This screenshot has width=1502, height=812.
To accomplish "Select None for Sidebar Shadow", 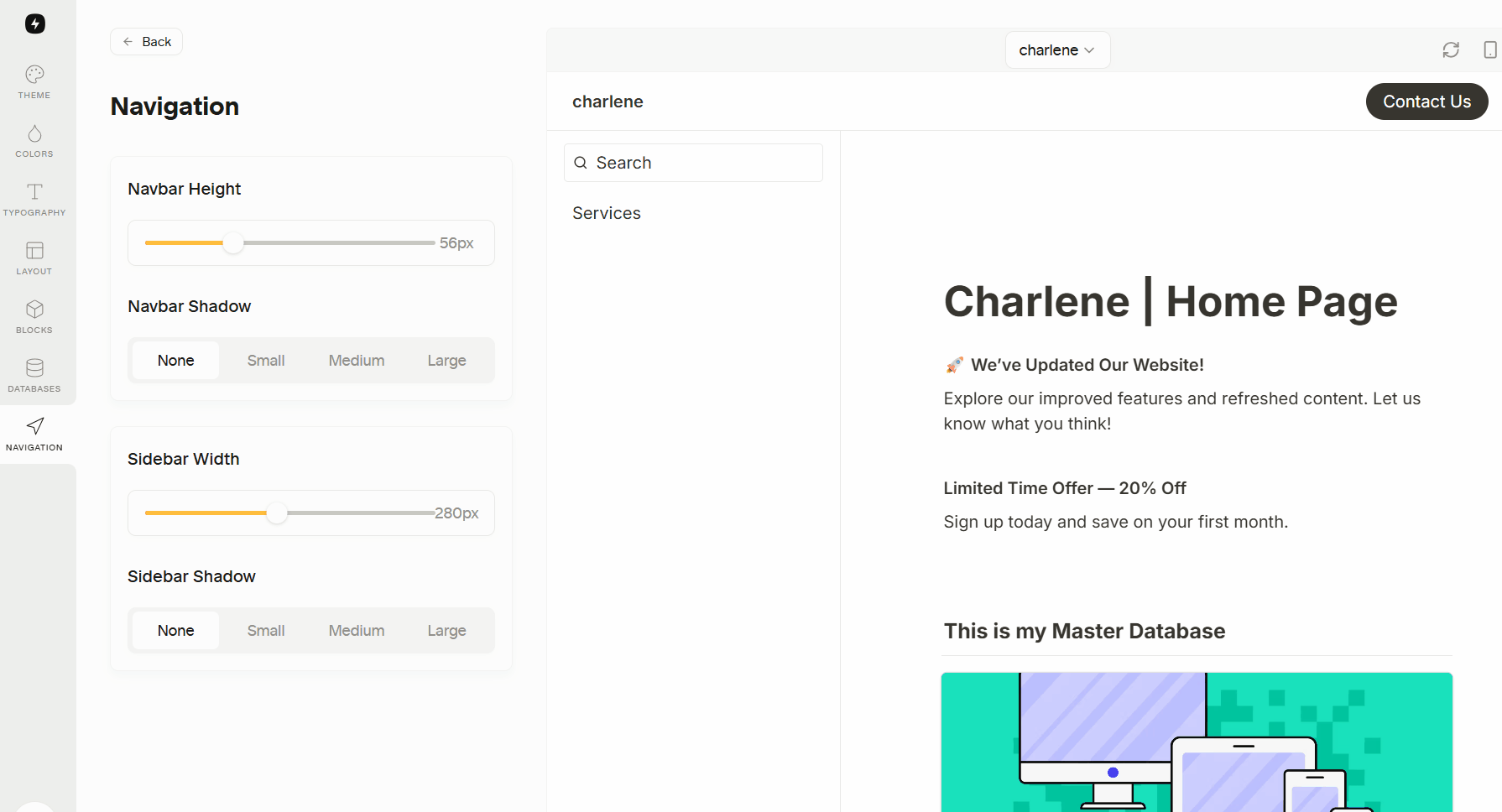I will [176, 631].
